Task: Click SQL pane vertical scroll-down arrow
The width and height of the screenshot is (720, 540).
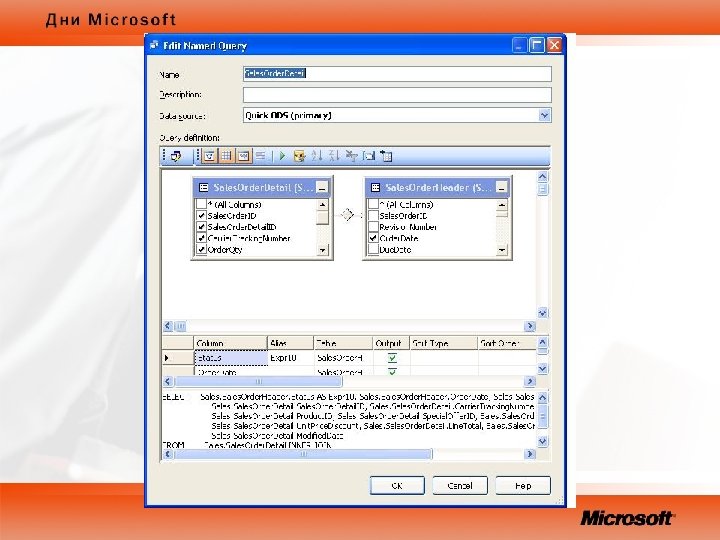Action: pyautogui.click(x=542, y=441)
